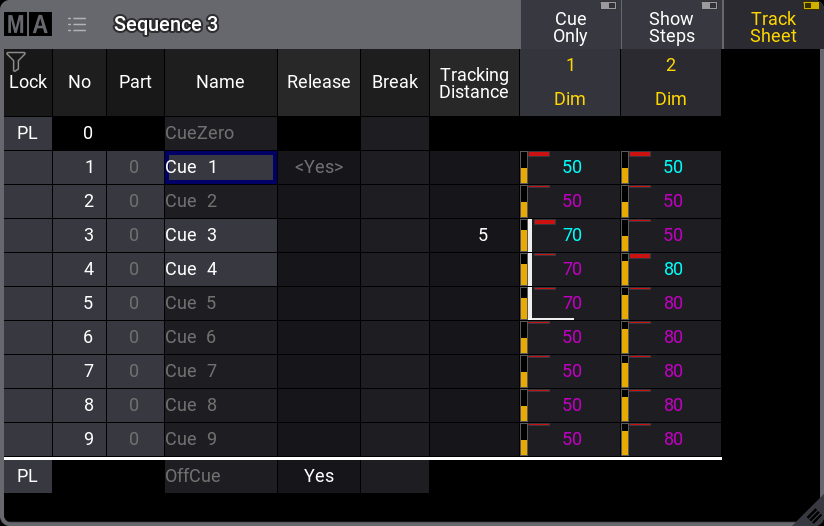Select the Cue 4 value 80 for fixture 2
The image size is (824, 526).
click(x=672, y=269)
